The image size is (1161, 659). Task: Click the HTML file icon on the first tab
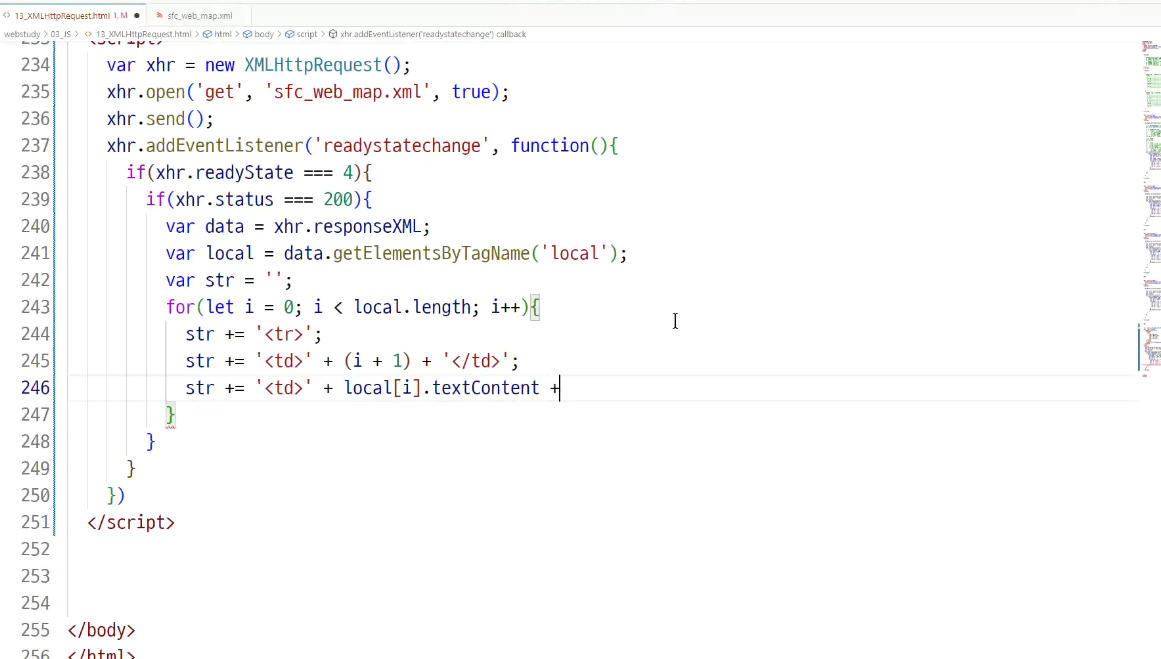(7, 16)
